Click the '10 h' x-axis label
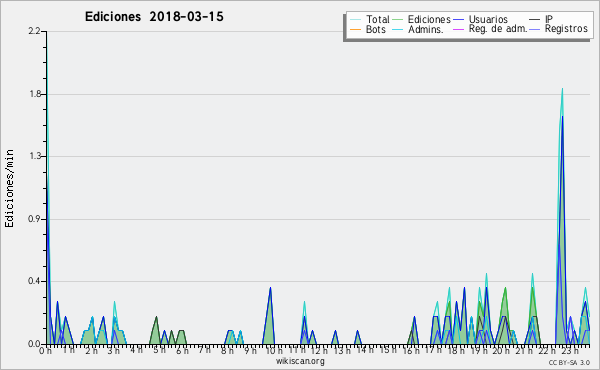This screenshot has width=600, height=370. pyautogui.click(x=274, y=350)
